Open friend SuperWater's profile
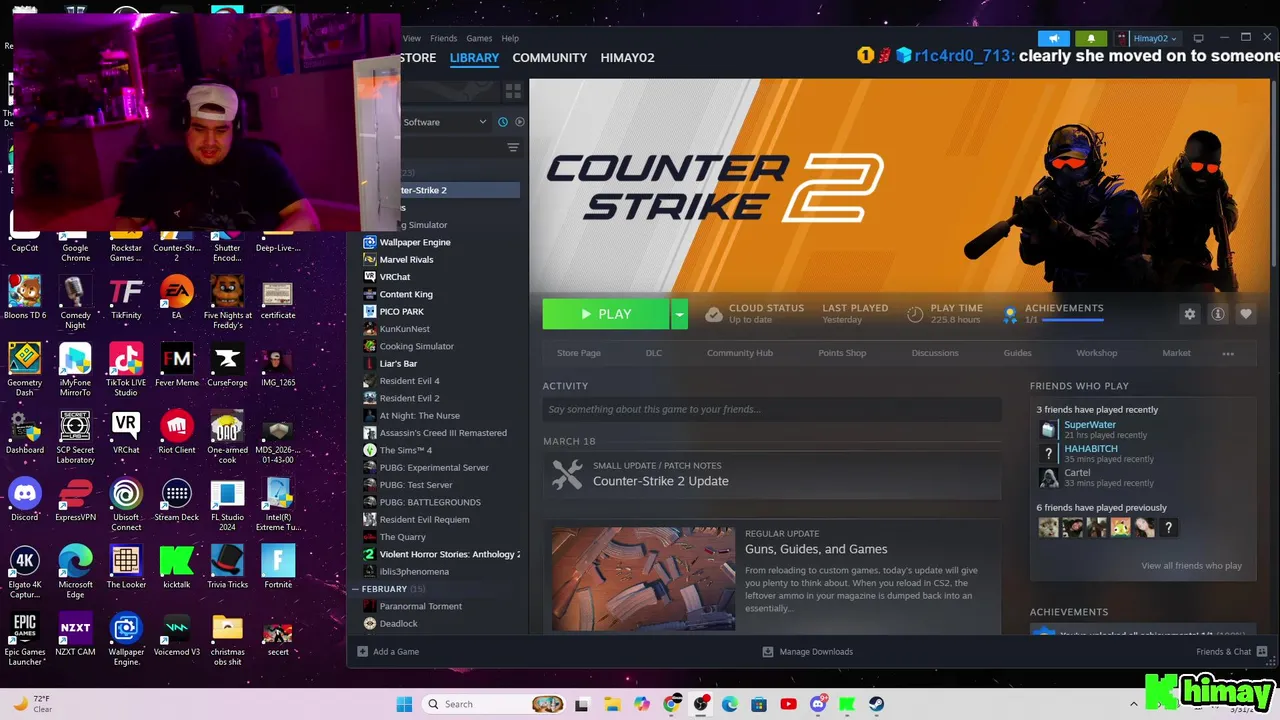 click(x=1089, y=425)
